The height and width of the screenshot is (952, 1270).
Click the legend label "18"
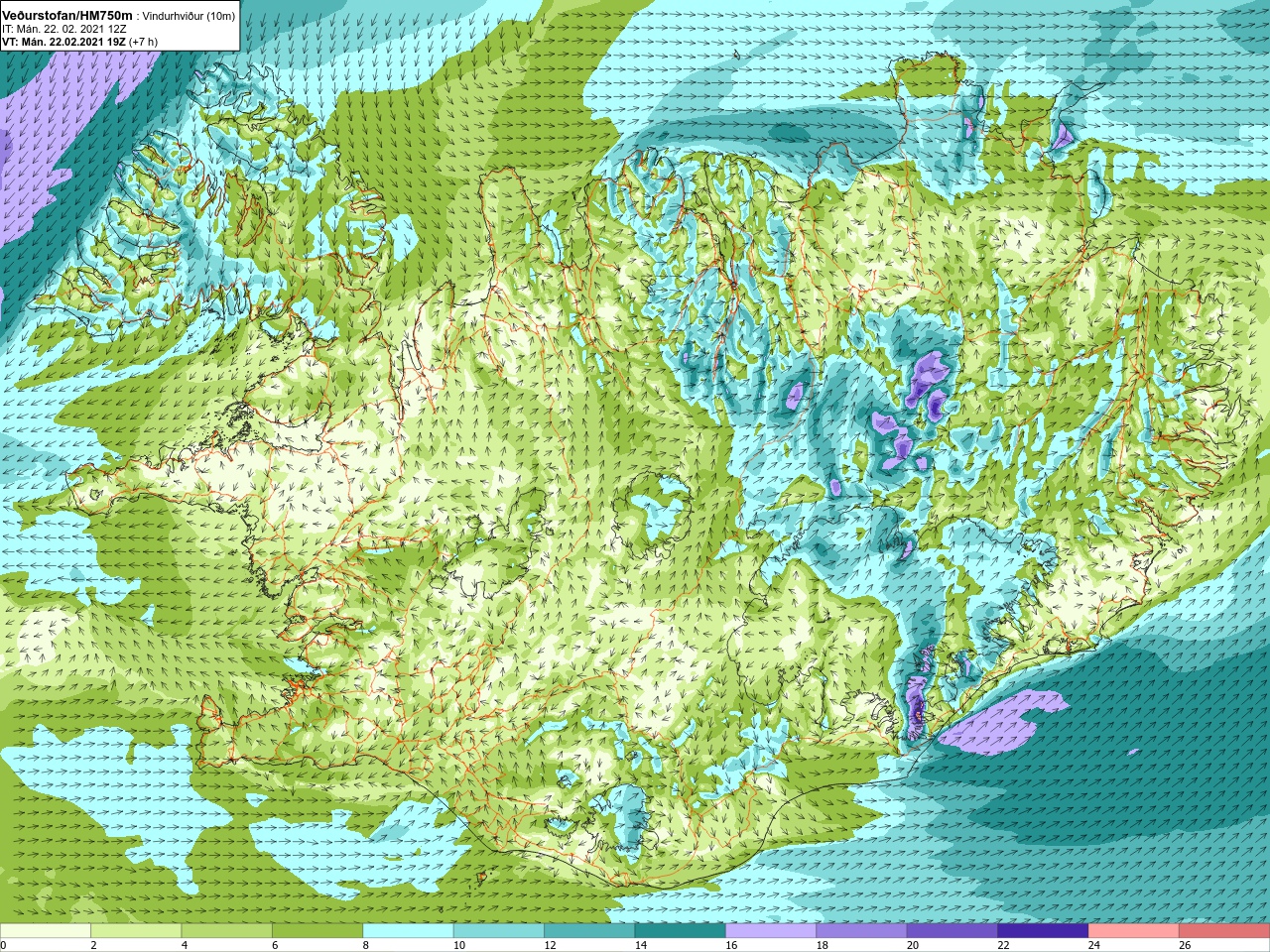pos(823,946)
